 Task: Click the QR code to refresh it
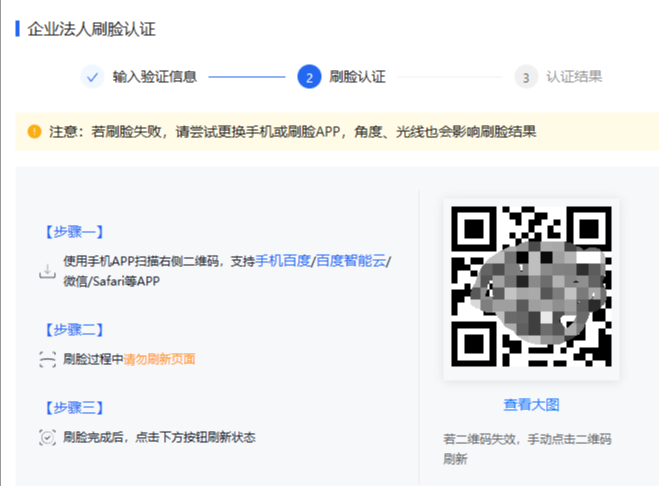(531, 286)
